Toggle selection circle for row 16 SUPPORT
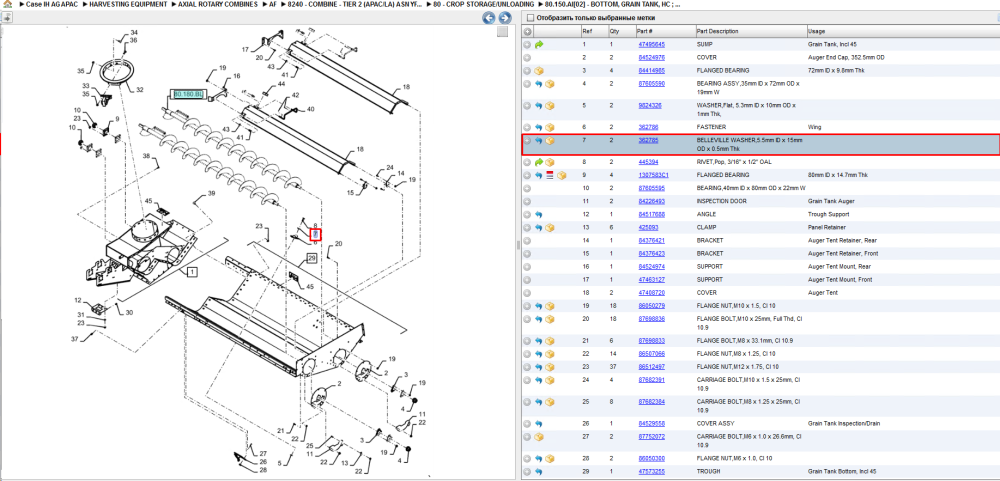 (x=527, y=267)
